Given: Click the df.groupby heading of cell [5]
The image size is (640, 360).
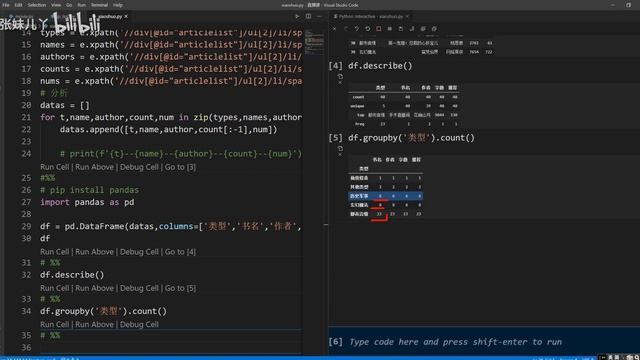Looking at the screenshot, I should coord(411,138).
